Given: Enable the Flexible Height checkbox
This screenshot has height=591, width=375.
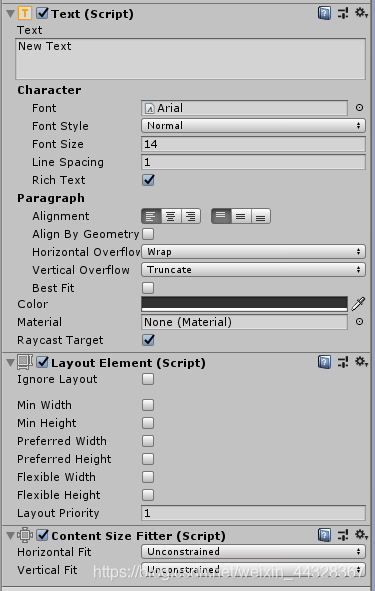Looking at the screenshot, I should coord(148,495).
